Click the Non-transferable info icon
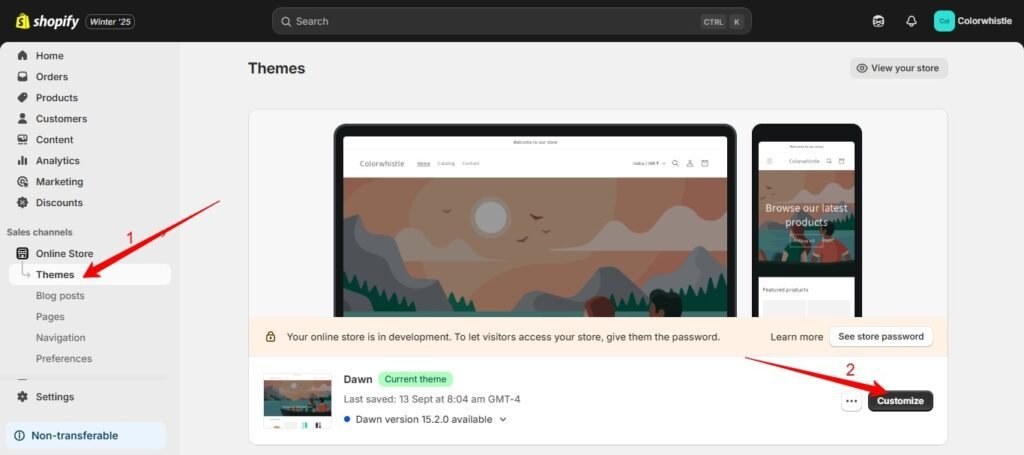Image resolution: width=1024 pixels, height=455 pixels. point(20,435)
